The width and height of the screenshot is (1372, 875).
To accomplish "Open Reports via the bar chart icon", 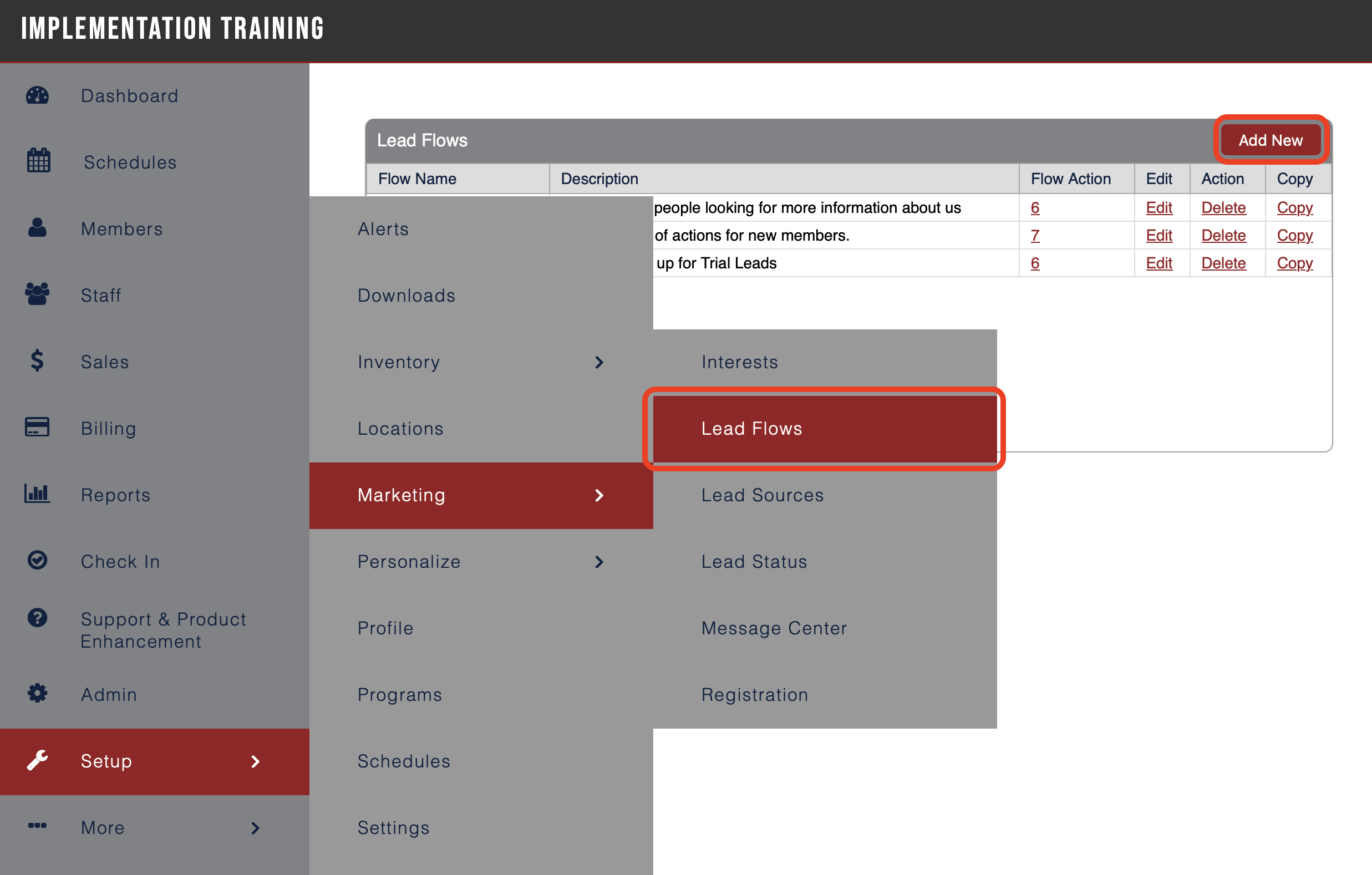I will coord(37,495).
